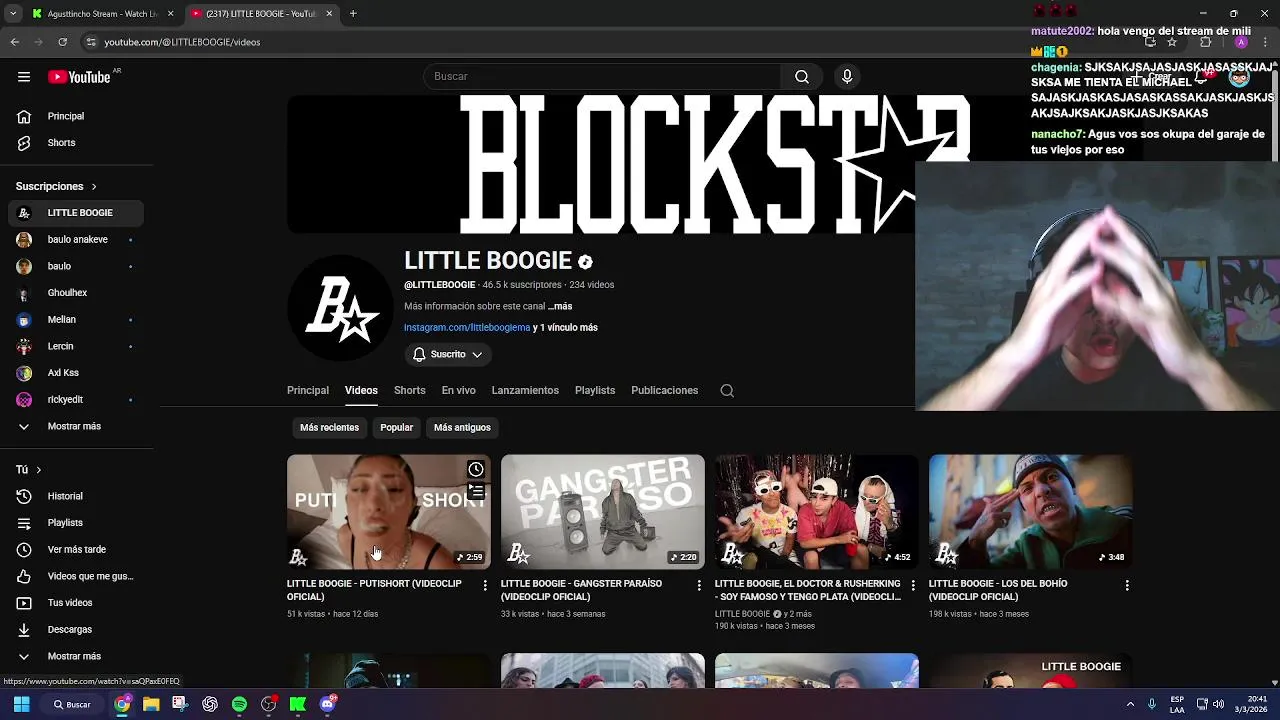Open the Chrome profile avatar A
The height and width of the screenshot is (720, 1280).
[1241, 42]
